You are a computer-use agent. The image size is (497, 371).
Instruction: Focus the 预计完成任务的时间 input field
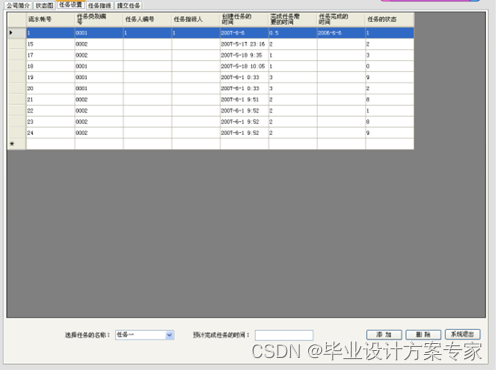point(284,335)
